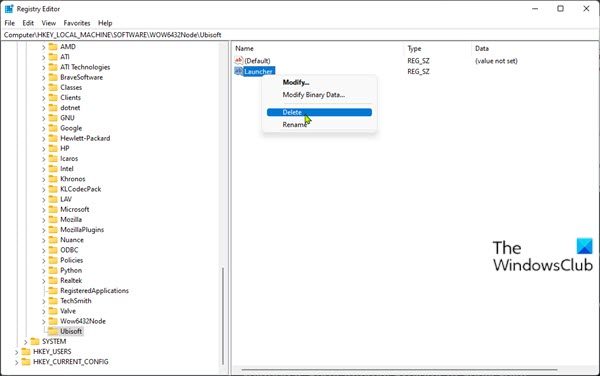
Task: Open the File menu
Action: point(10,23)
